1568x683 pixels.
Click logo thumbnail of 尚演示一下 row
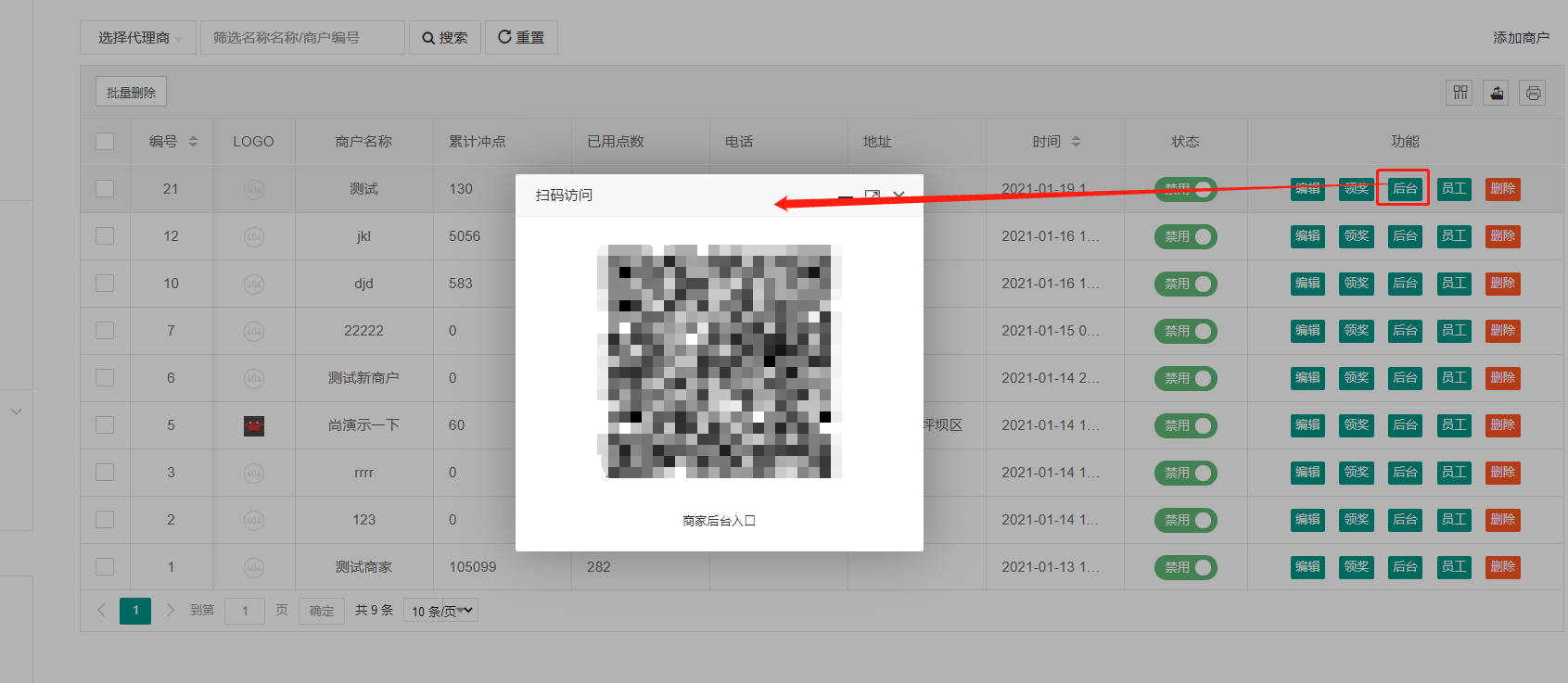(254, 425)
